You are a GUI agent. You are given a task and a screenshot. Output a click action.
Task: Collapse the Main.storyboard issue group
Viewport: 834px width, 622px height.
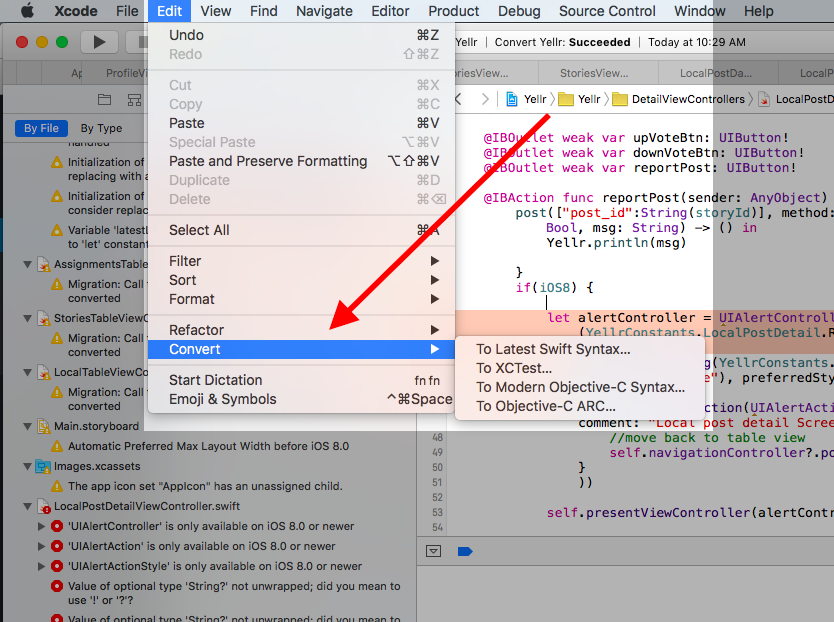28,426
